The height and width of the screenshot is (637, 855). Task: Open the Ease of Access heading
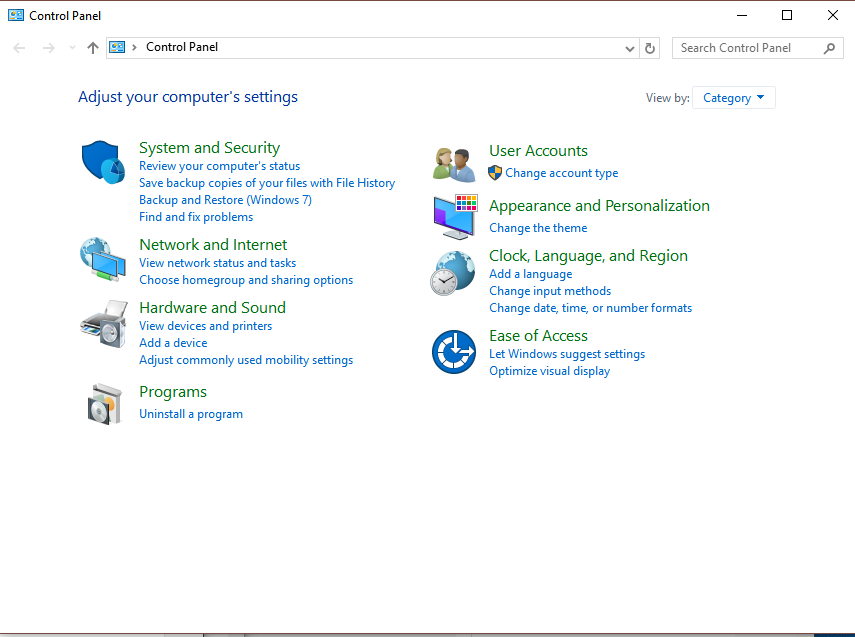[538, 335]
